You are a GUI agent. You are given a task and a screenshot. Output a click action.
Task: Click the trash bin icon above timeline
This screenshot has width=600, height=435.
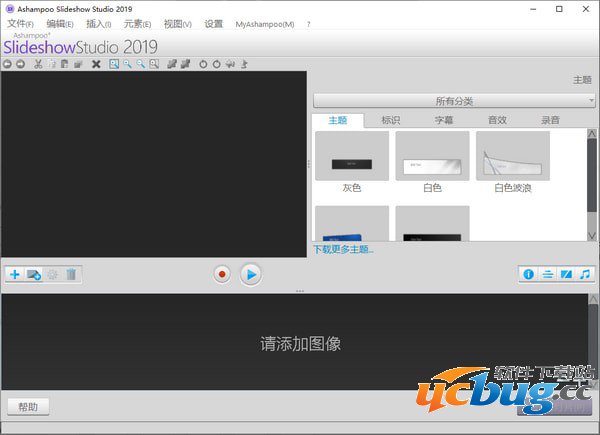coord(71,274)
